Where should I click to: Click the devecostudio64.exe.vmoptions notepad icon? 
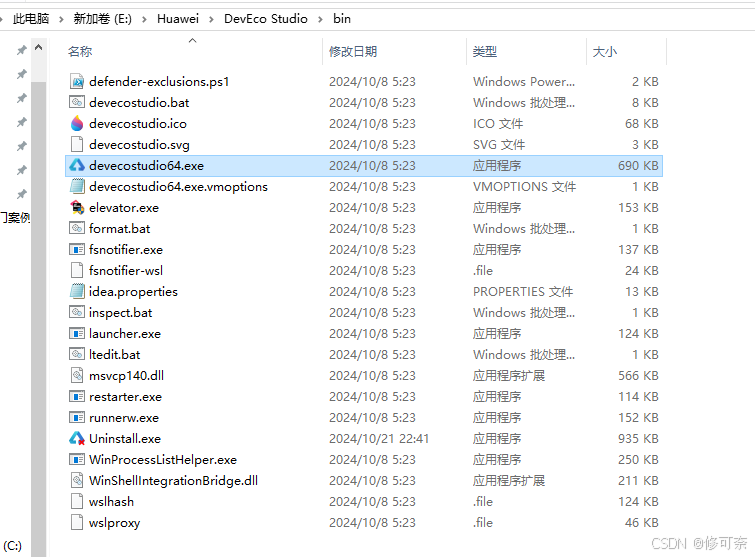click(77, 186)
